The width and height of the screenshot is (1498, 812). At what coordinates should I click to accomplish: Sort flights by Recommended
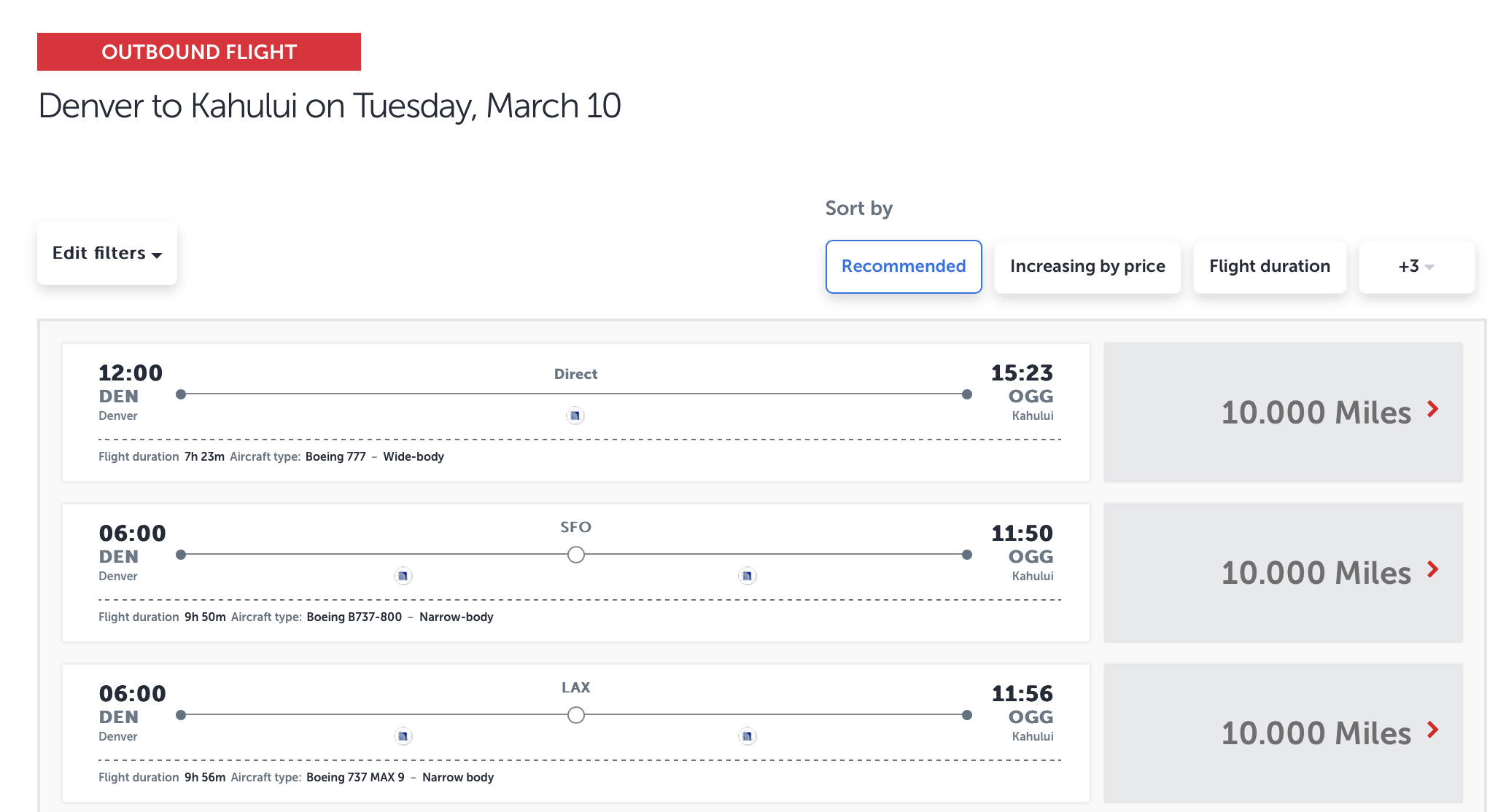[904, 267]
